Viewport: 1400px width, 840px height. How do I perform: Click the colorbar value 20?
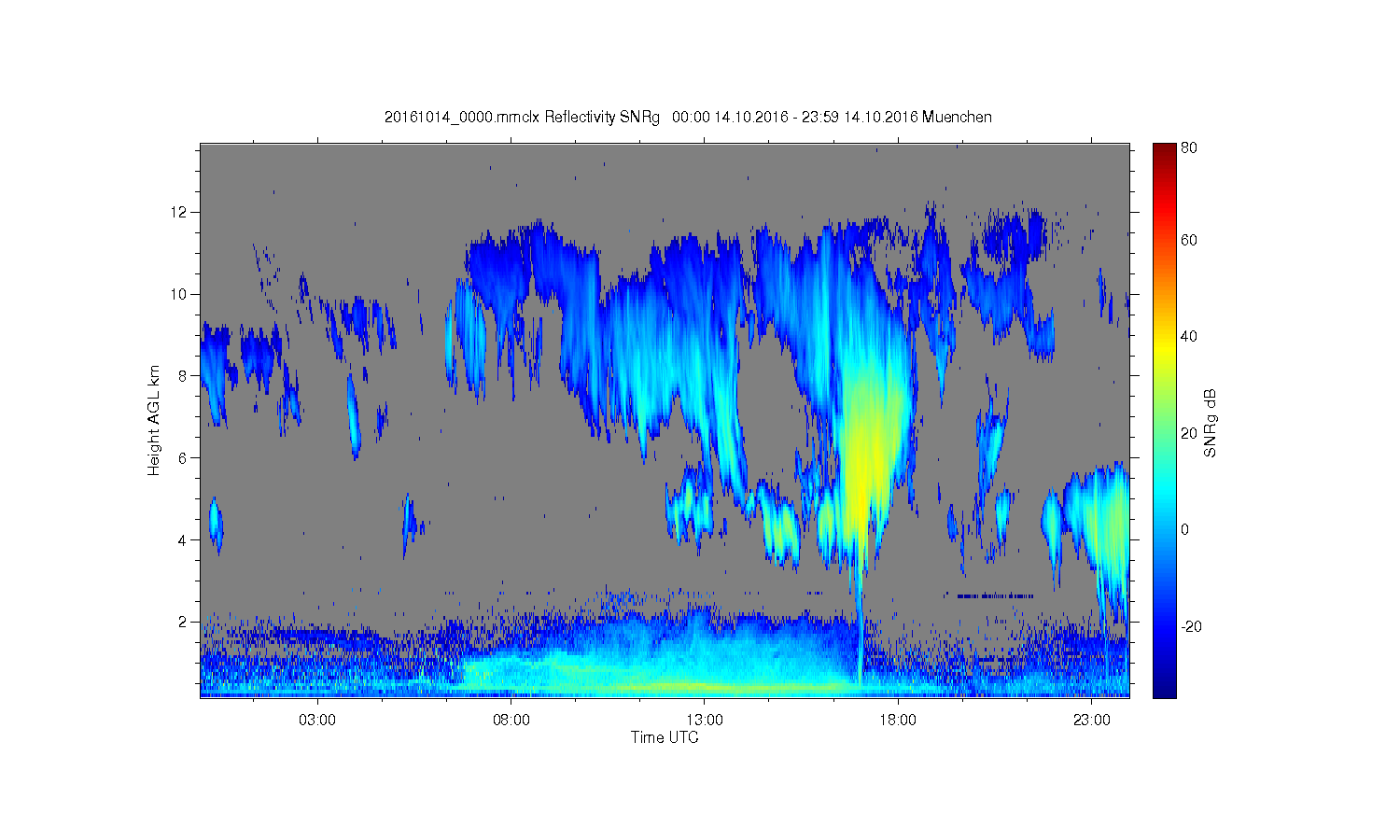pyautogui.click(x=1189, y=432)
